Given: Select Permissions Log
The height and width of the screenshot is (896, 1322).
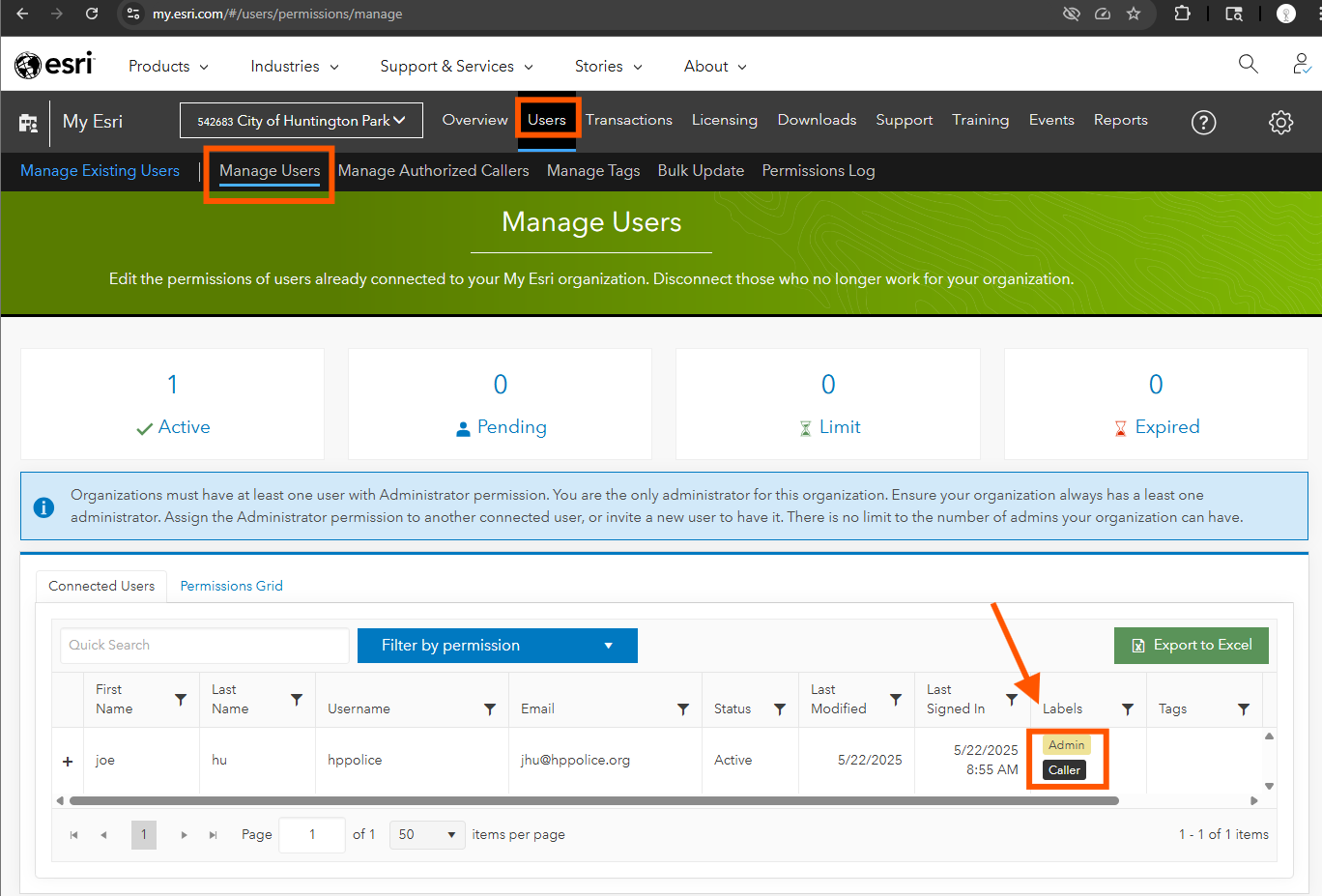Looking at the screenshot, I should pos(819,171).
